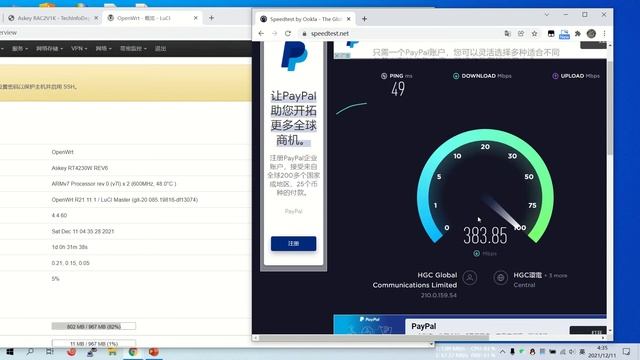Expand the 网络存储 menu in OpenWrt navbar
The height and width of the screenshot is (360, 640).
point(49,49)
